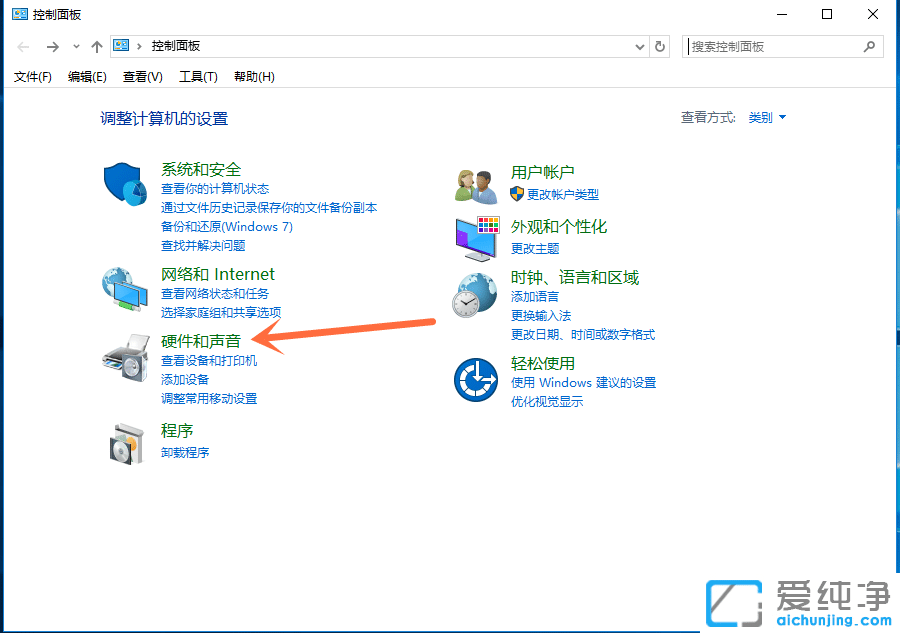Screen dimensions: 900x633
Task: Click the Control Panel icon in address bar
Action: [x=121, y=45]
